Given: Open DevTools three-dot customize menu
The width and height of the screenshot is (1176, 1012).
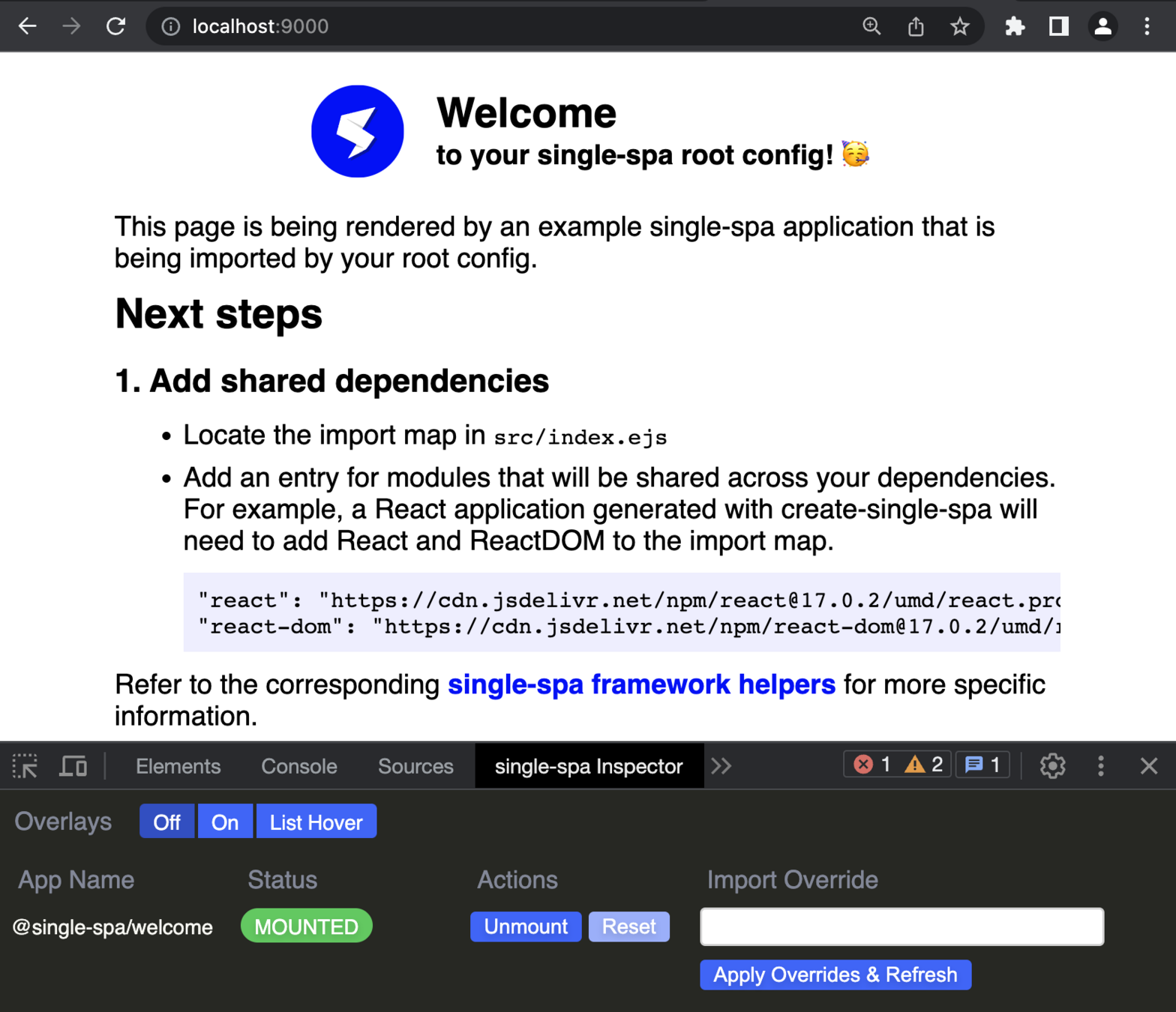Looking at the screenshot, I should coord(1101,765).
